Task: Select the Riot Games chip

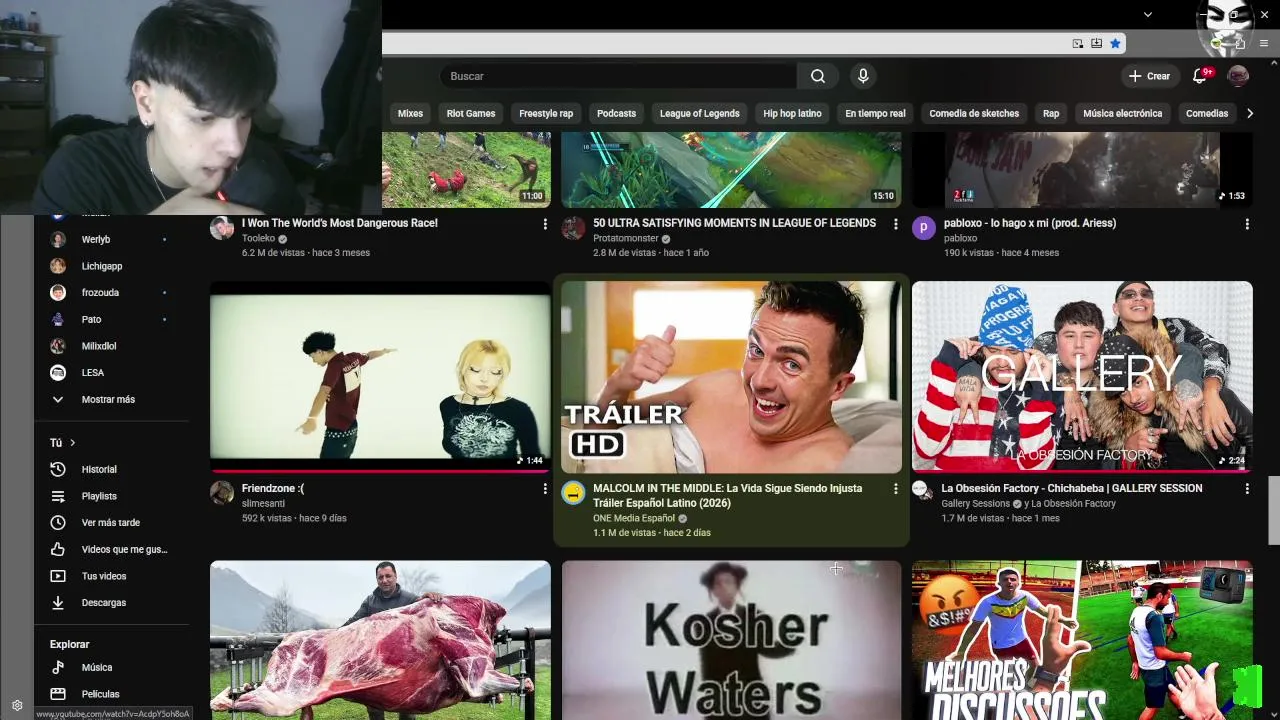Action: pyautogui.click(x=471, y=113)
